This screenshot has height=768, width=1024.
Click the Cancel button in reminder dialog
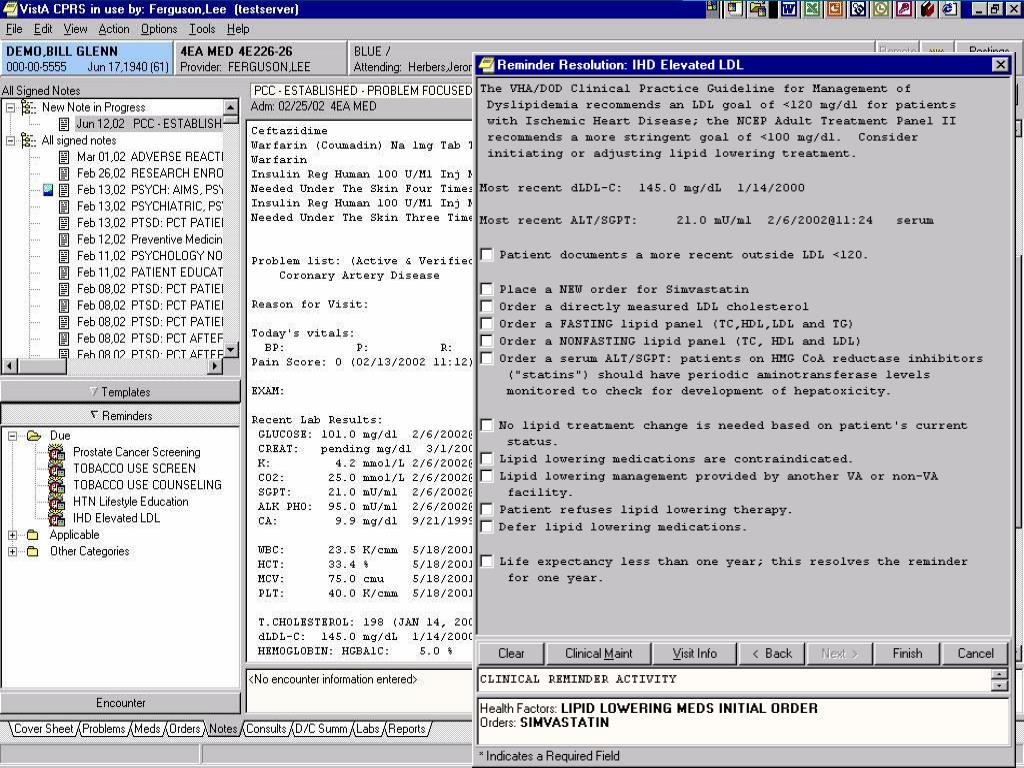click(x=975, y=654)
